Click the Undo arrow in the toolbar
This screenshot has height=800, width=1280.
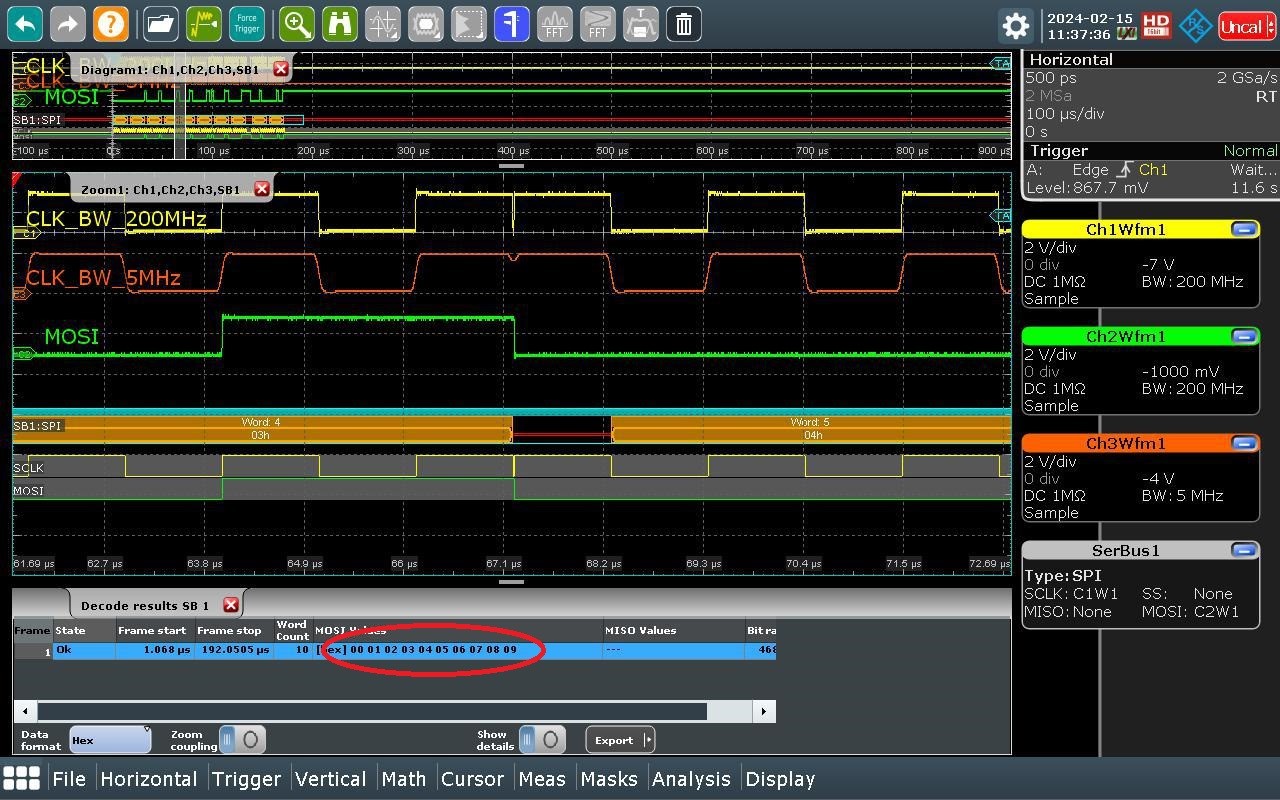[24, 24]
